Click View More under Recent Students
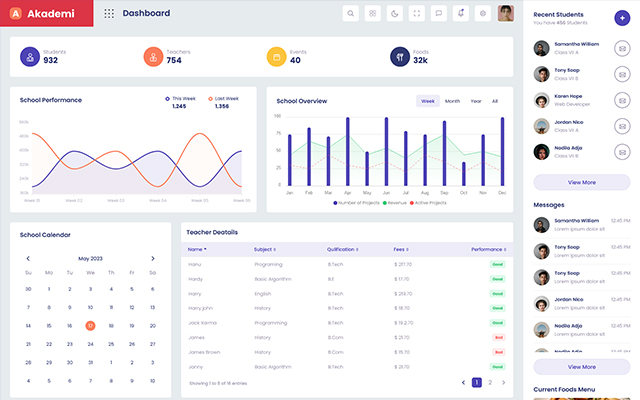Screen dimensions: 640x400 pyautogui.click(x=581, y=183)
